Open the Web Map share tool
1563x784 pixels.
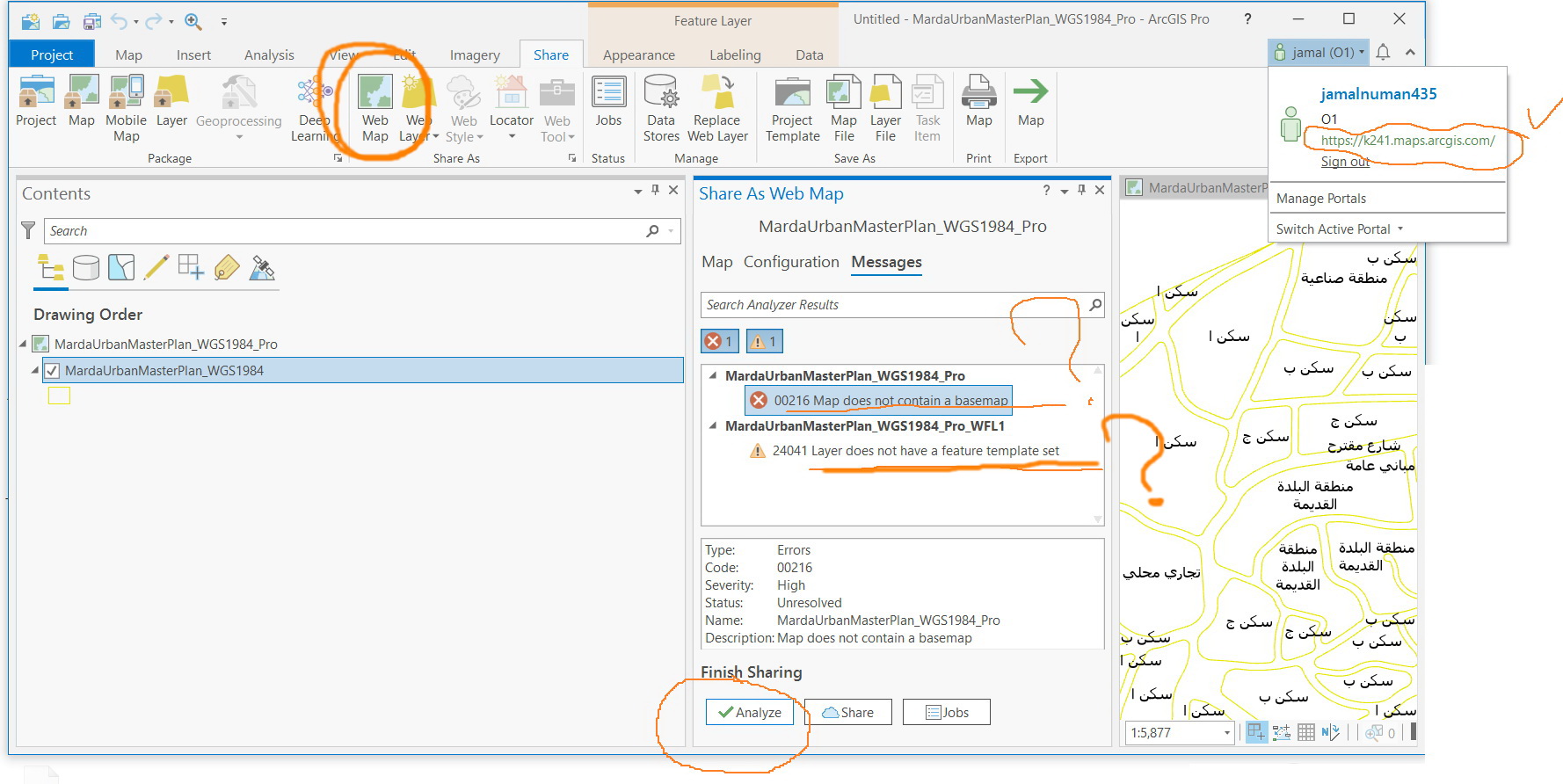coord(375,108)
